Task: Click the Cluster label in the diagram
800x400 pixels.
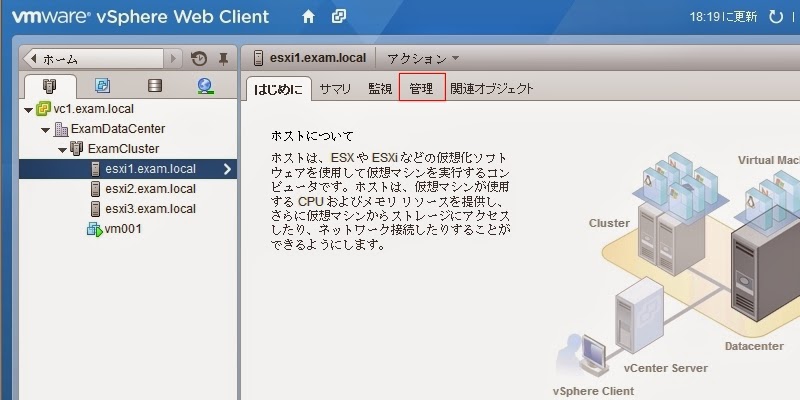Action: tap(609, 223)
